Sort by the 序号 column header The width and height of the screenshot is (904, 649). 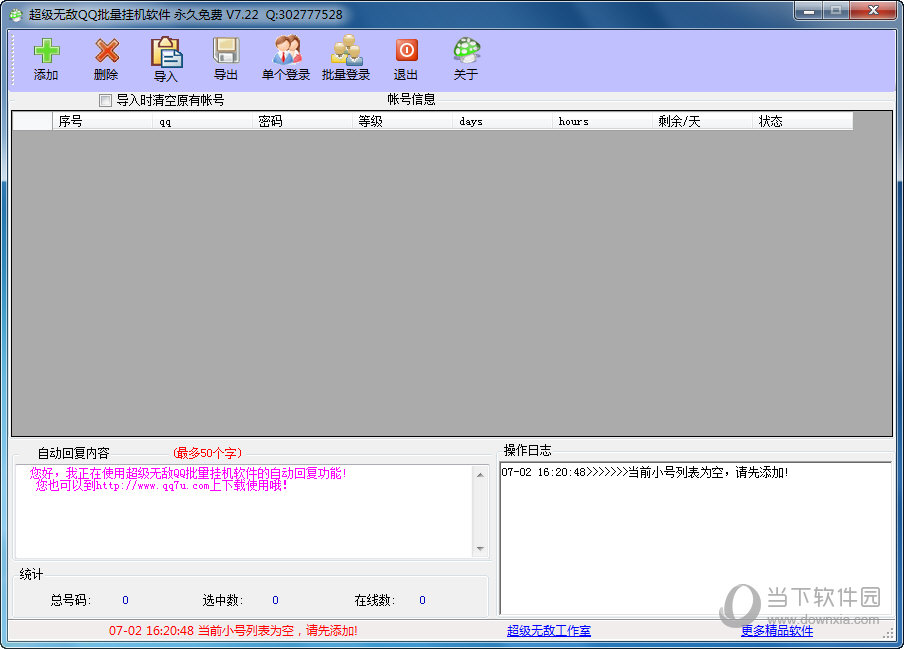point(103,121)
